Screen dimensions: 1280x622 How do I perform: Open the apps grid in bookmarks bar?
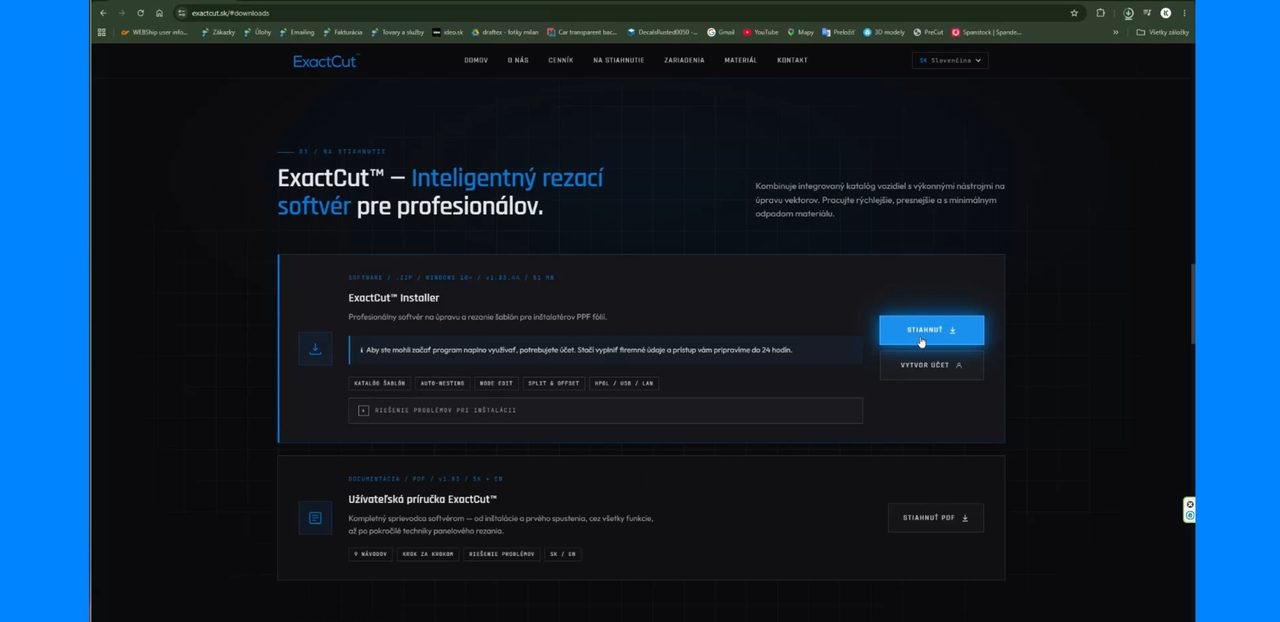coord(102,32)
